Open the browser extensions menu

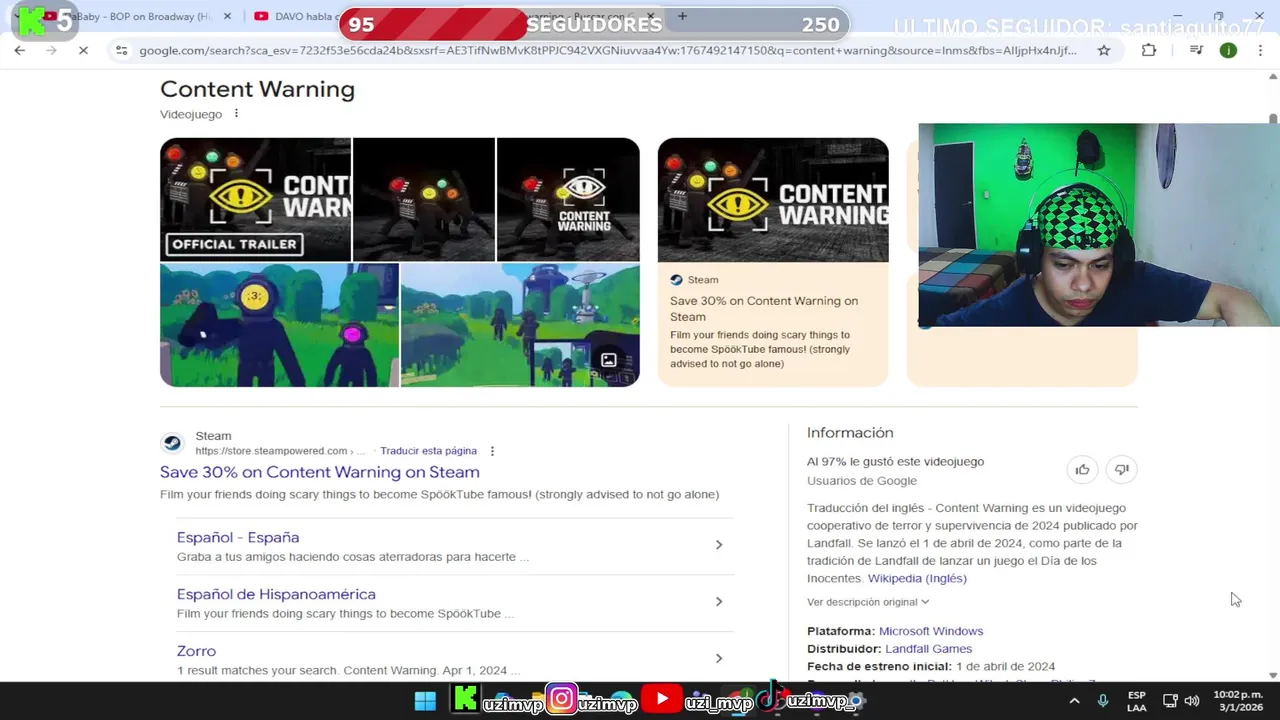1149,50
